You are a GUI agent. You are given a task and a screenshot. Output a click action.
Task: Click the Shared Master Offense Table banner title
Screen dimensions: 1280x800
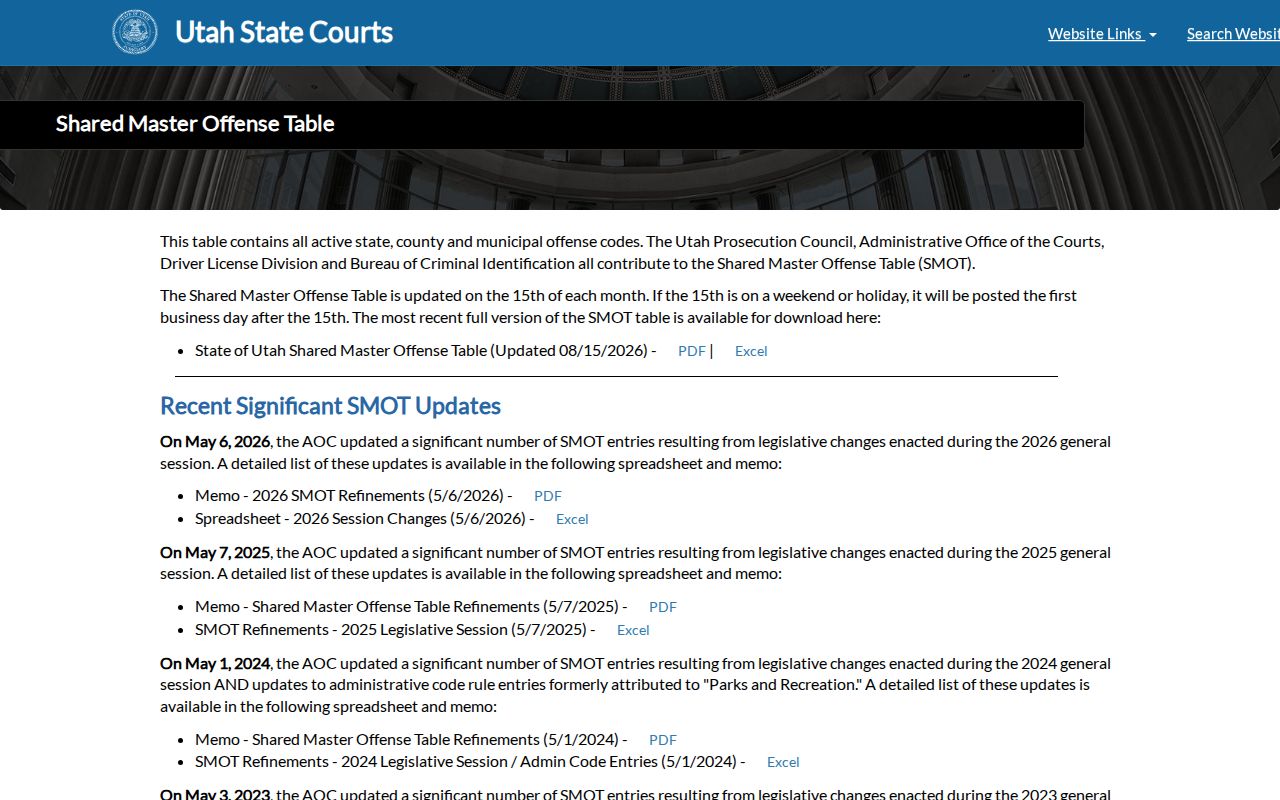tap(195, 124)
